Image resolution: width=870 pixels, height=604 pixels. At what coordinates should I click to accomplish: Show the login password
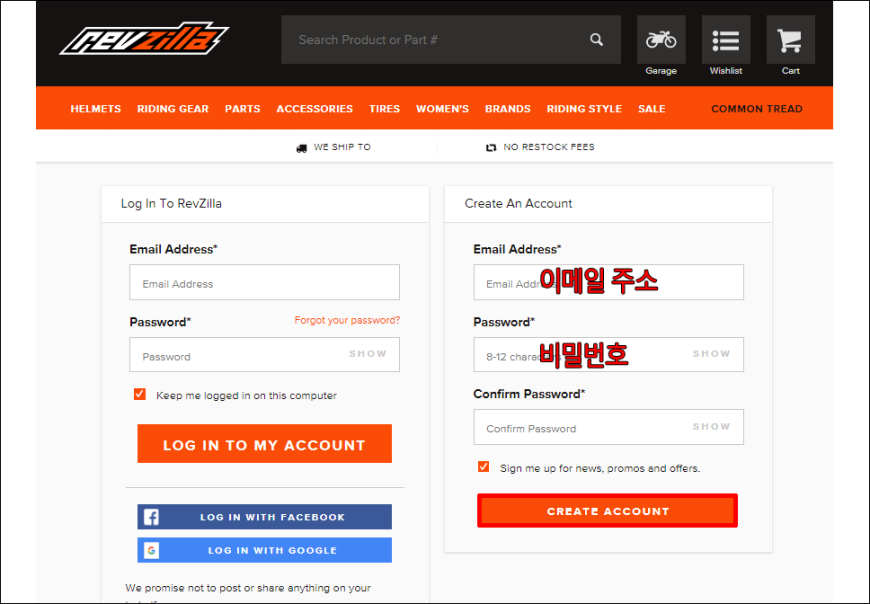[x=367, y=354]
